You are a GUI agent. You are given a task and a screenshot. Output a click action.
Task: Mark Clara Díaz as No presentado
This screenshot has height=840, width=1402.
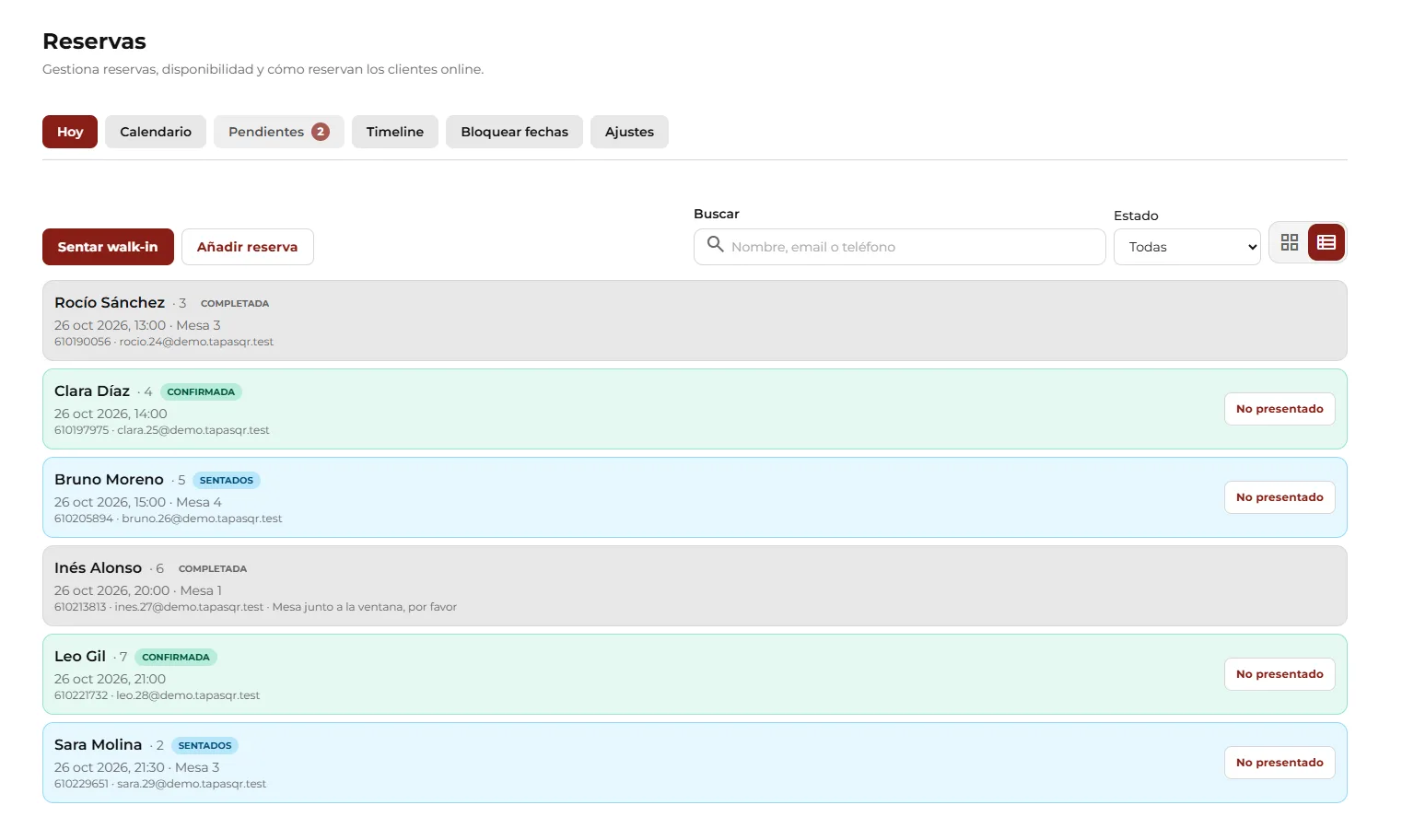click(x=1279, y=409)
